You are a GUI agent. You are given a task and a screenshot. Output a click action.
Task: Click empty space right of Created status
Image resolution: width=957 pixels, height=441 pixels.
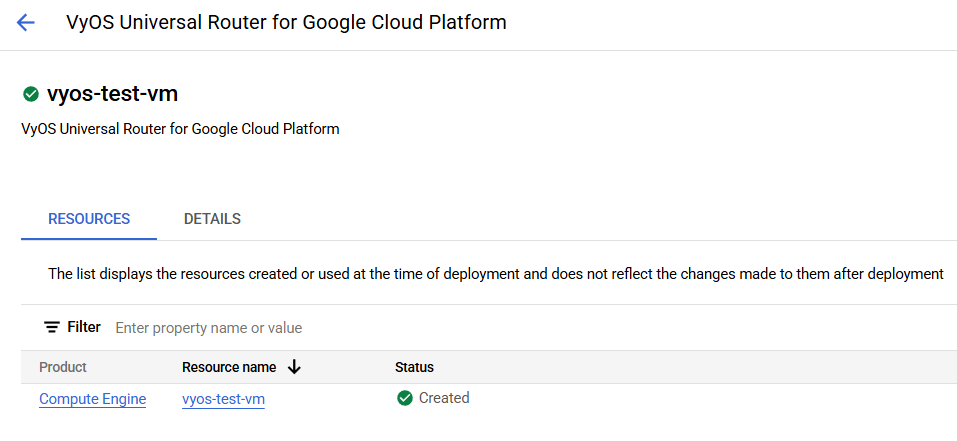(700, 399)
